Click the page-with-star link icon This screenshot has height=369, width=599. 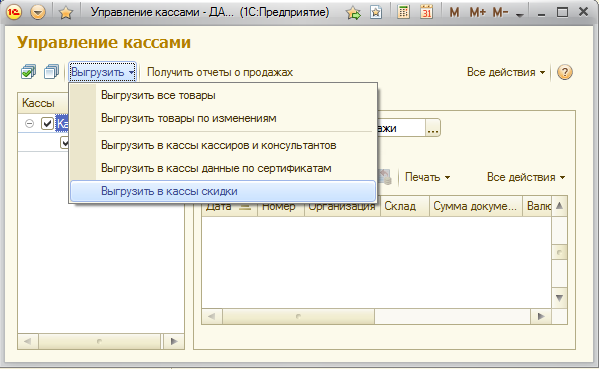[376, 13]
